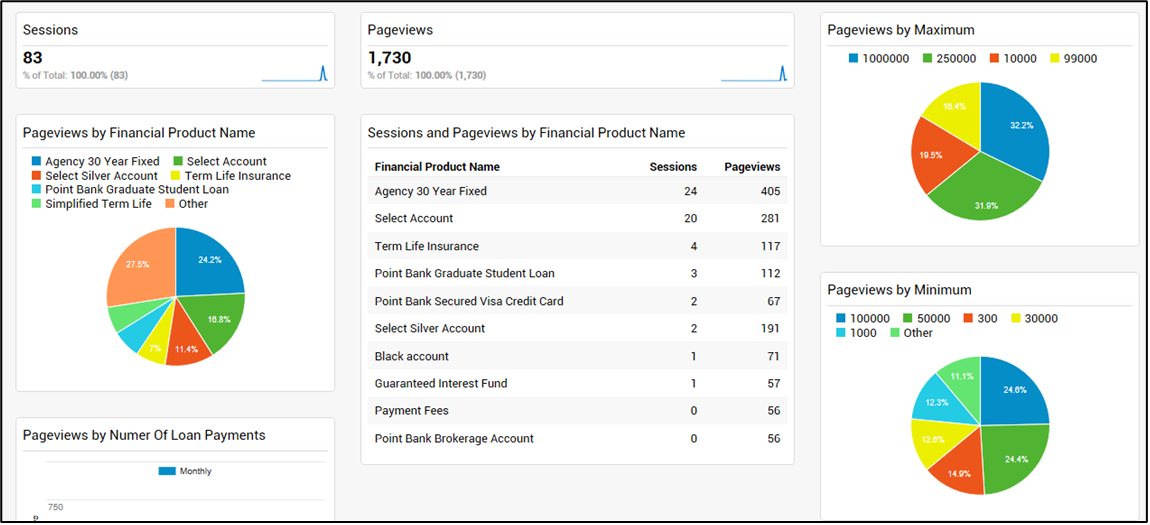
Task: Open the Pageviews by Maximum widget title
Action: point(901,30)
